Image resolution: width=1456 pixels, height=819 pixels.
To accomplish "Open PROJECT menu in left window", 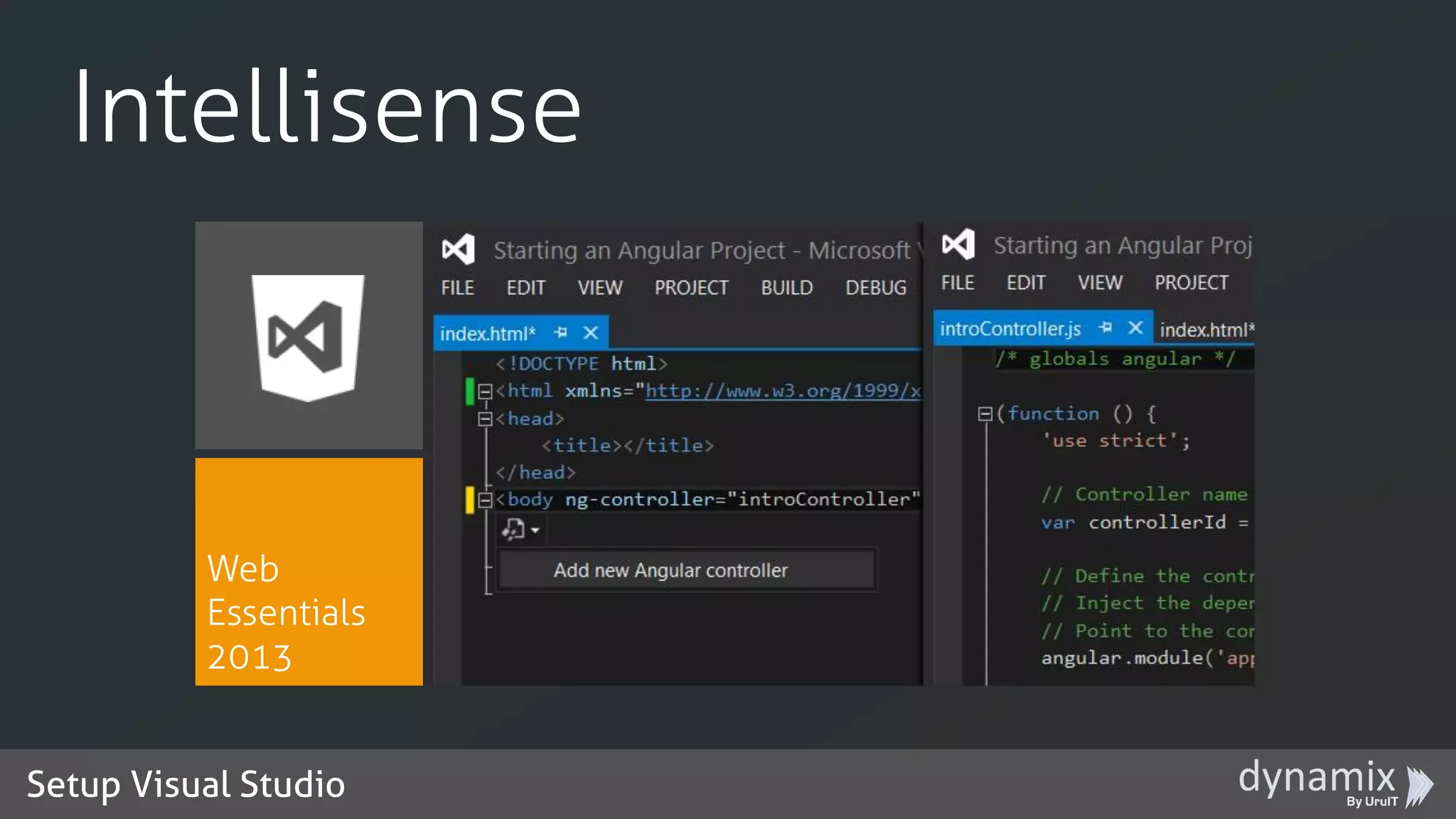I will [x=692, y=288].
